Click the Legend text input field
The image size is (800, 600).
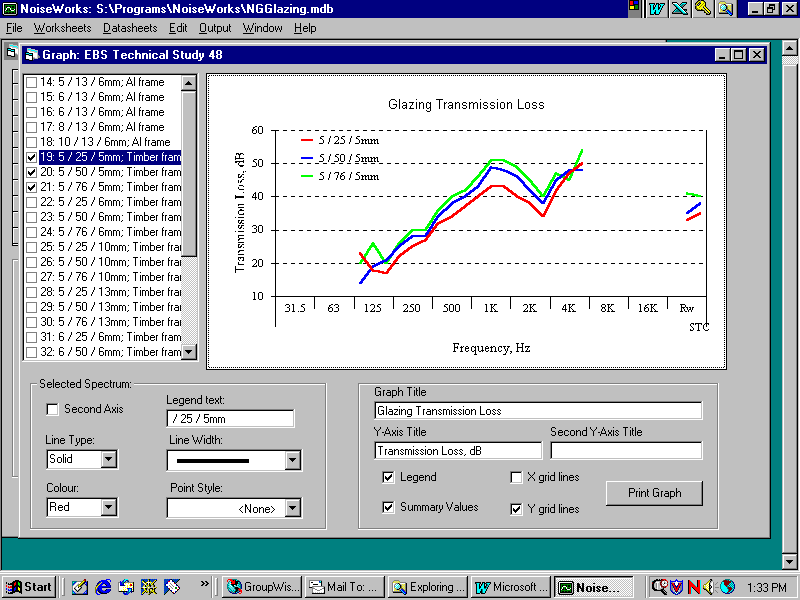coord(230,419)
